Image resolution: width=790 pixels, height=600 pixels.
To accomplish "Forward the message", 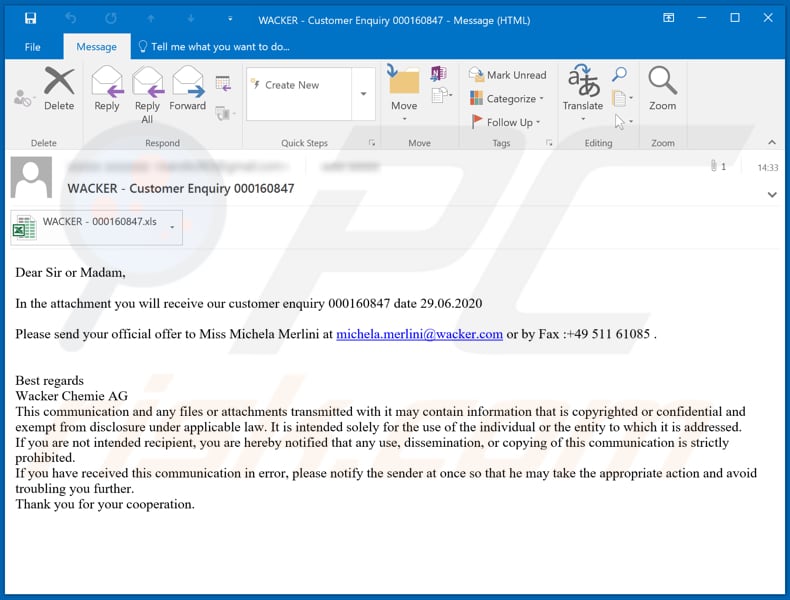I will tap(187, 89).
